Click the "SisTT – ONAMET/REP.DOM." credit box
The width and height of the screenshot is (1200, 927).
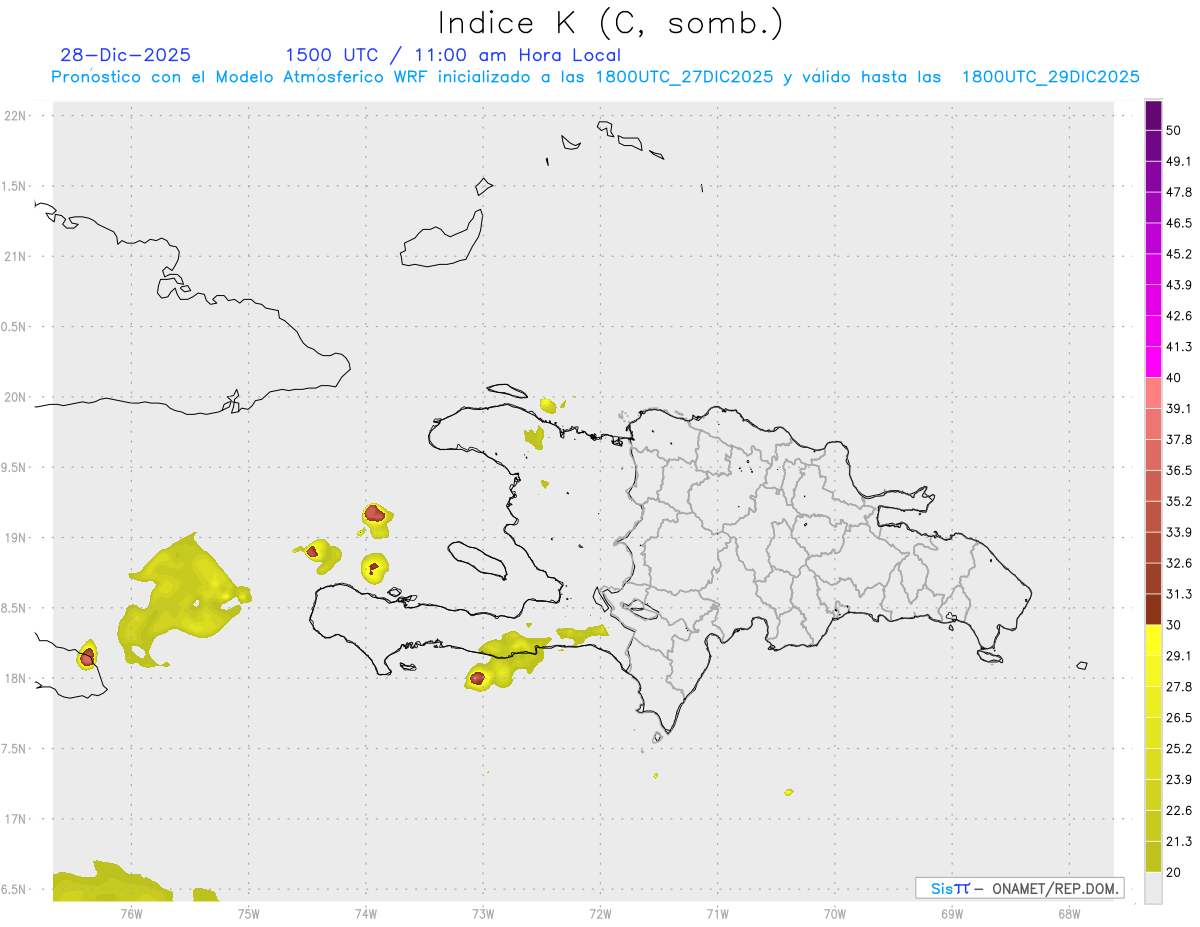point(1019,888)
